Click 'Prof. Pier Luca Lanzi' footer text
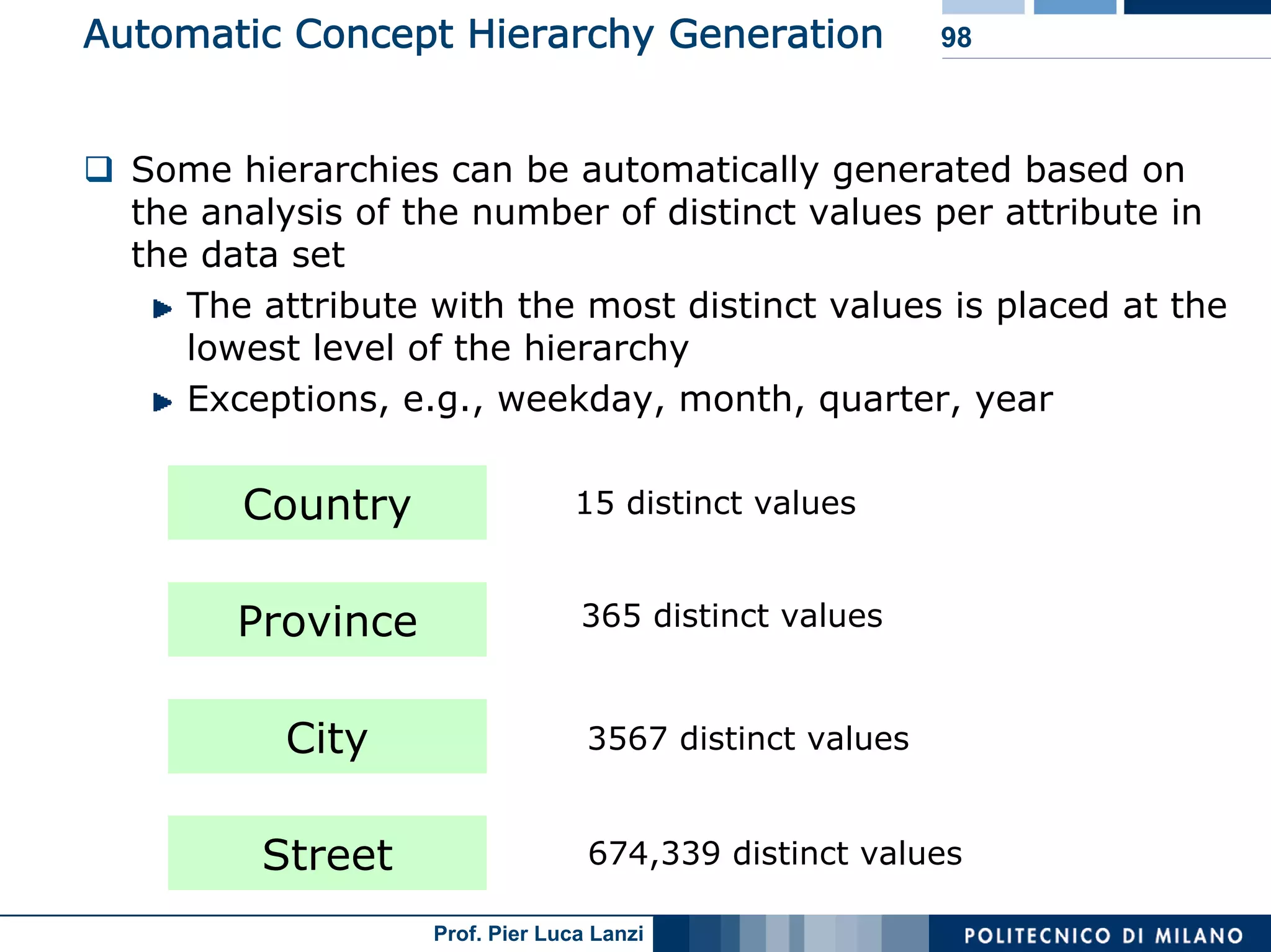Screen dimensions: 1271x952 tap(538, 933)
